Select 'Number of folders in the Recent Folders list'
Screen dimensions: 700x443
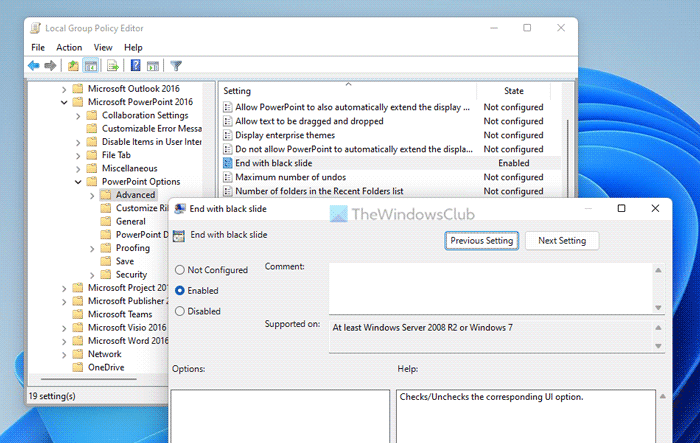319,191
